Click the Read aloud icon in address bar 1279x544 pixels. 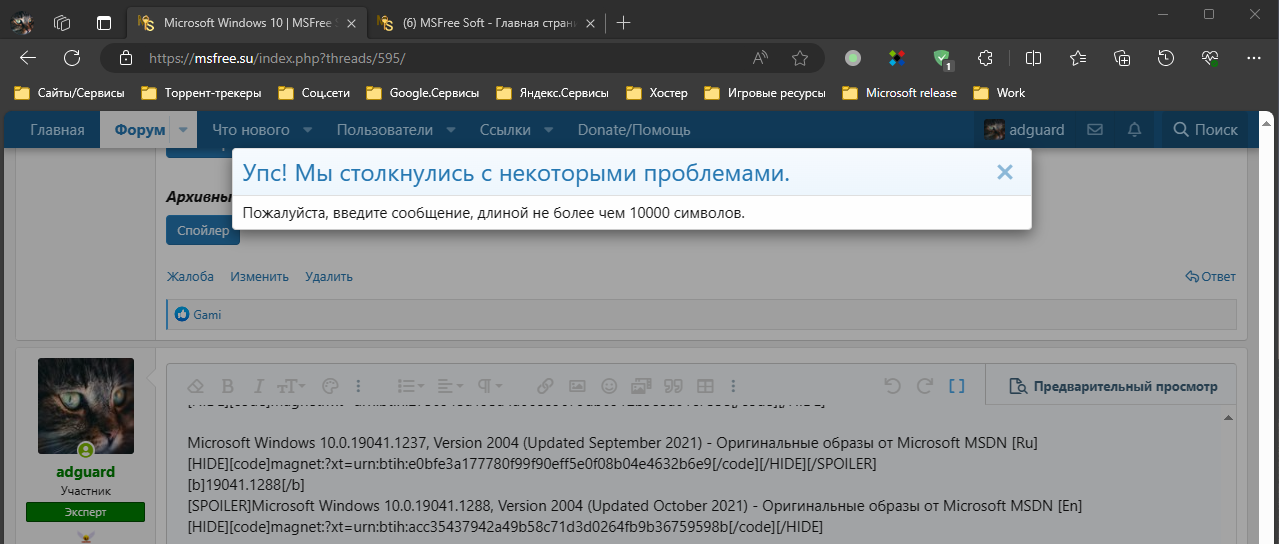pyautogui.click(x=761, y=58)
